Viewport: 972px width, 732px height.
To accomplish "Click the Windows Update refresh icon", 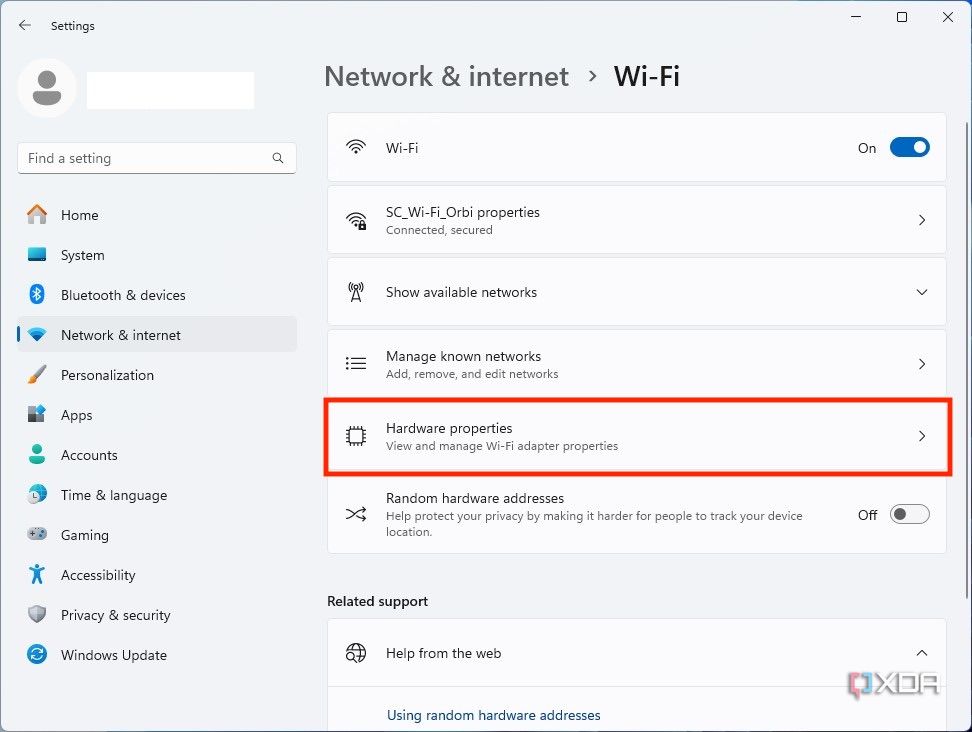I will tap(37, 655).
